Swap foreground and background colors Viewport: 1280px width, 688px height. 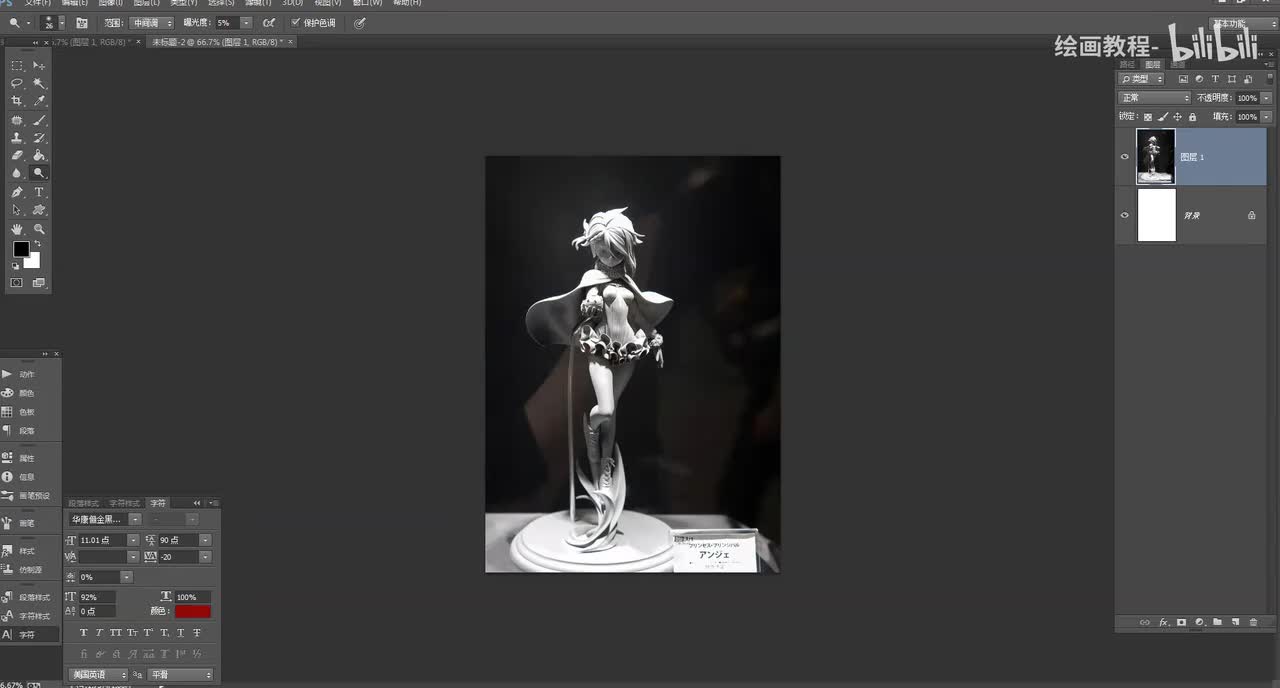(x=38, y=244)
